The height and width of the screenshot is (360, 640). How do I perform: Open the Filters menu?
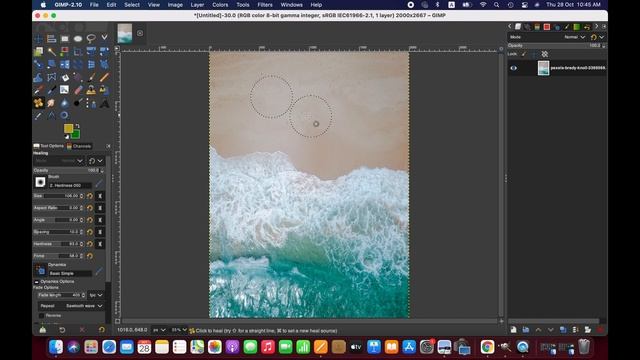click(x=264, y=5)
